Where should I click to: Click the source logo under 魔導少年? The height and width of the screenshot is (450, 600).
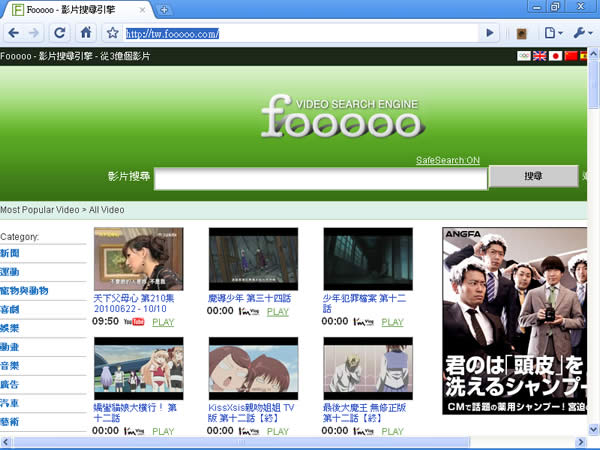pyautogui.click(x=249, y=311)
